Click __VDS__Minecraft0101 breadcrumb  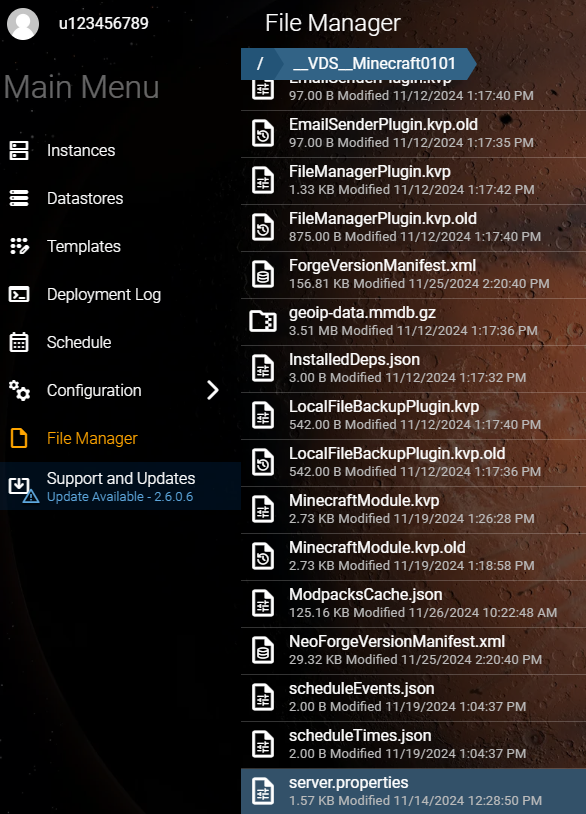coord(374,64)
